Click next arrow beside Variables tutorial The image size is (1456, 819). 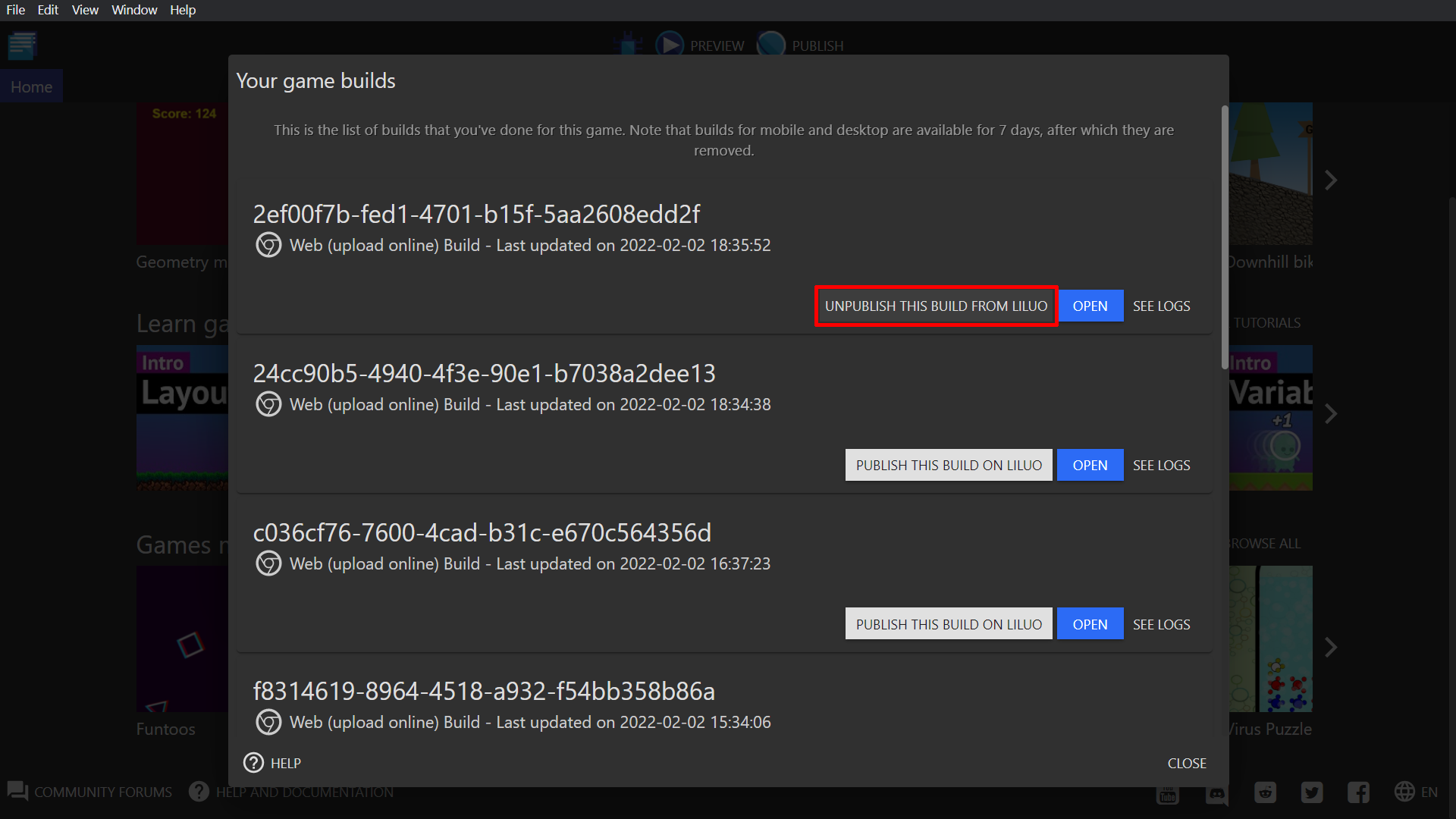pos(1331,414)
